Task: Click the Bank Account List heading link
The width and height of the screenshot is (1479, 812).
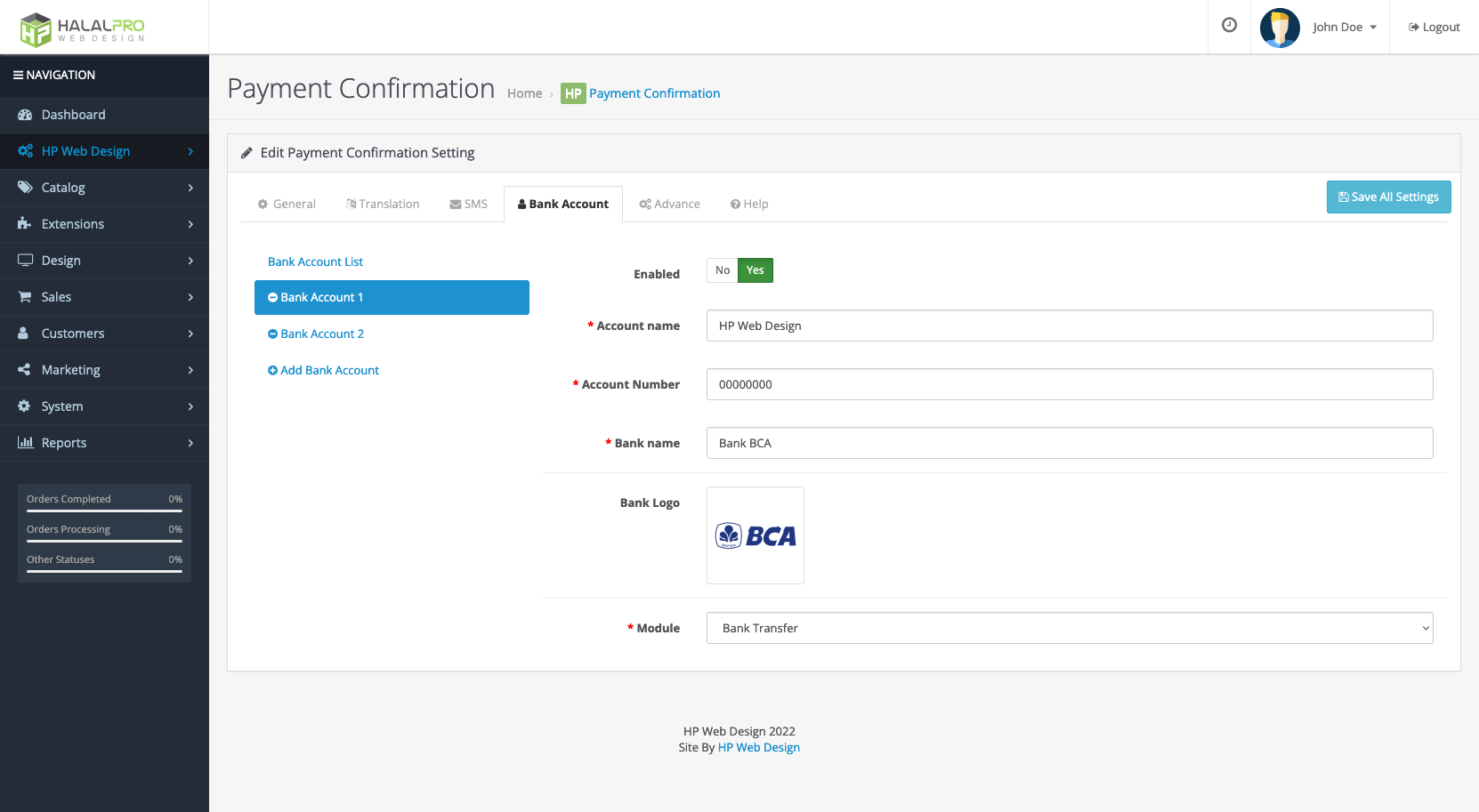Action: pyautogui.click(x=315, y=262)
